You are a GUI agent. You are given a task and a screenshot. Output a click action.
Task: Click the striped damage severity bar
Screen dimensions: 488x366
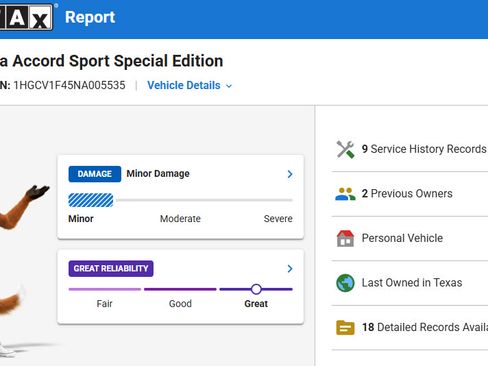pos(91,200)
